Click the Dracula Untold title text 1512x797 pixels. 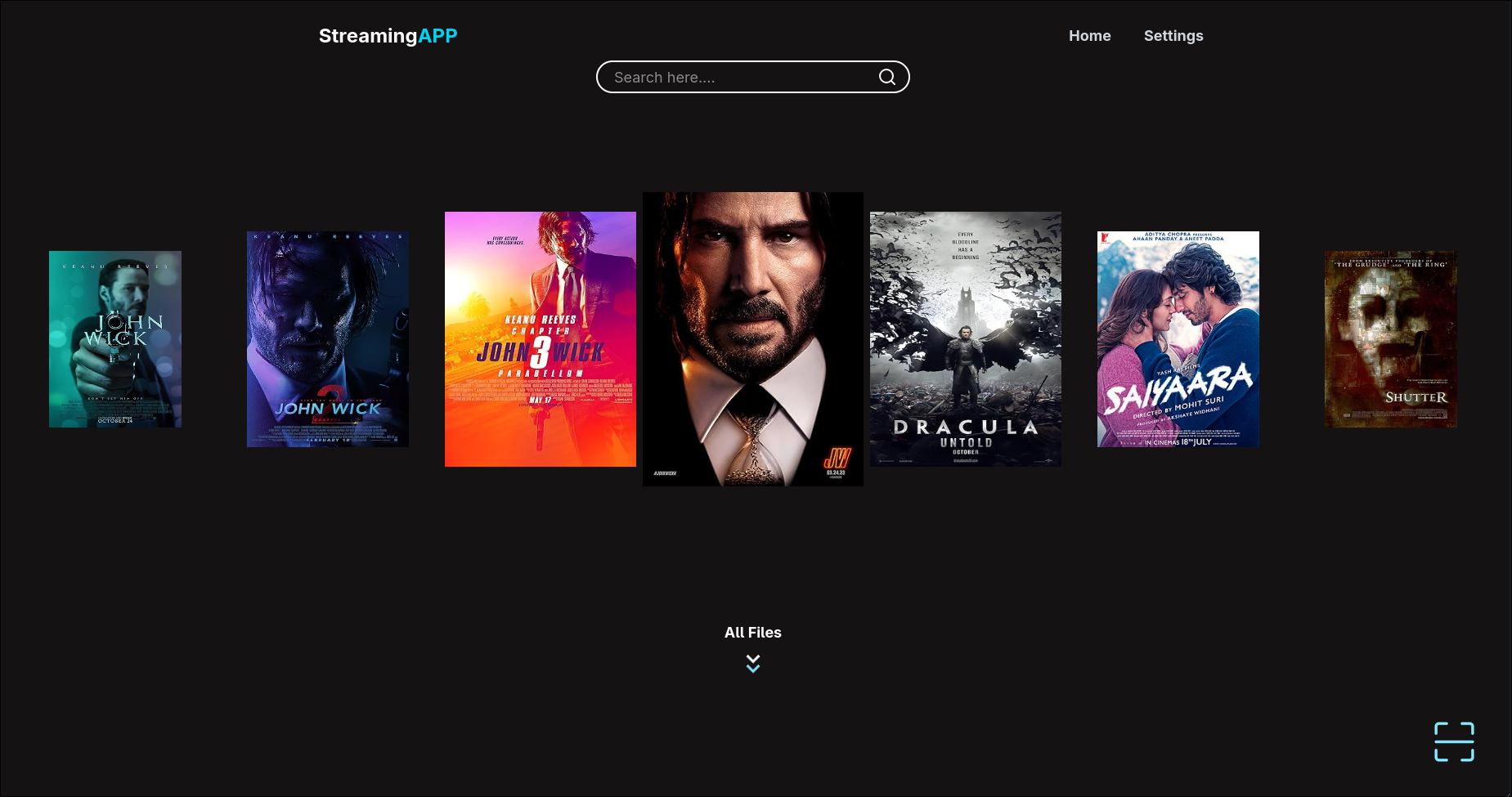click(965, 433)
